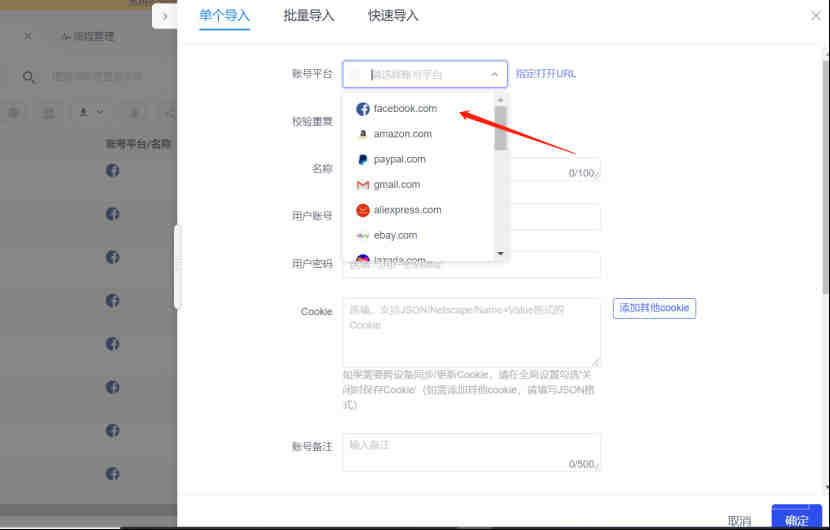Focus the 用户密码 password field
The width and height of the screenshot is (830, 530).
(472, 264)
